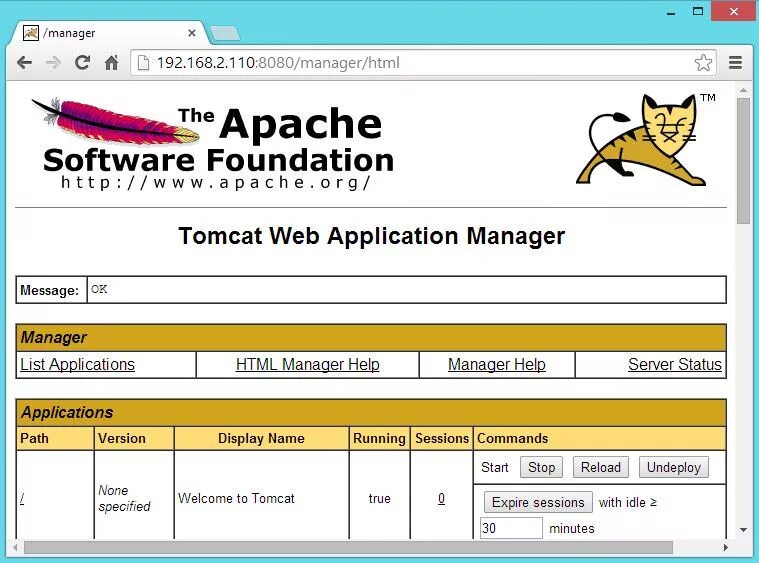Viewport: 759px width, 563px height.
Task: Click the 'Message:' label
Action: tap(49, 290)
